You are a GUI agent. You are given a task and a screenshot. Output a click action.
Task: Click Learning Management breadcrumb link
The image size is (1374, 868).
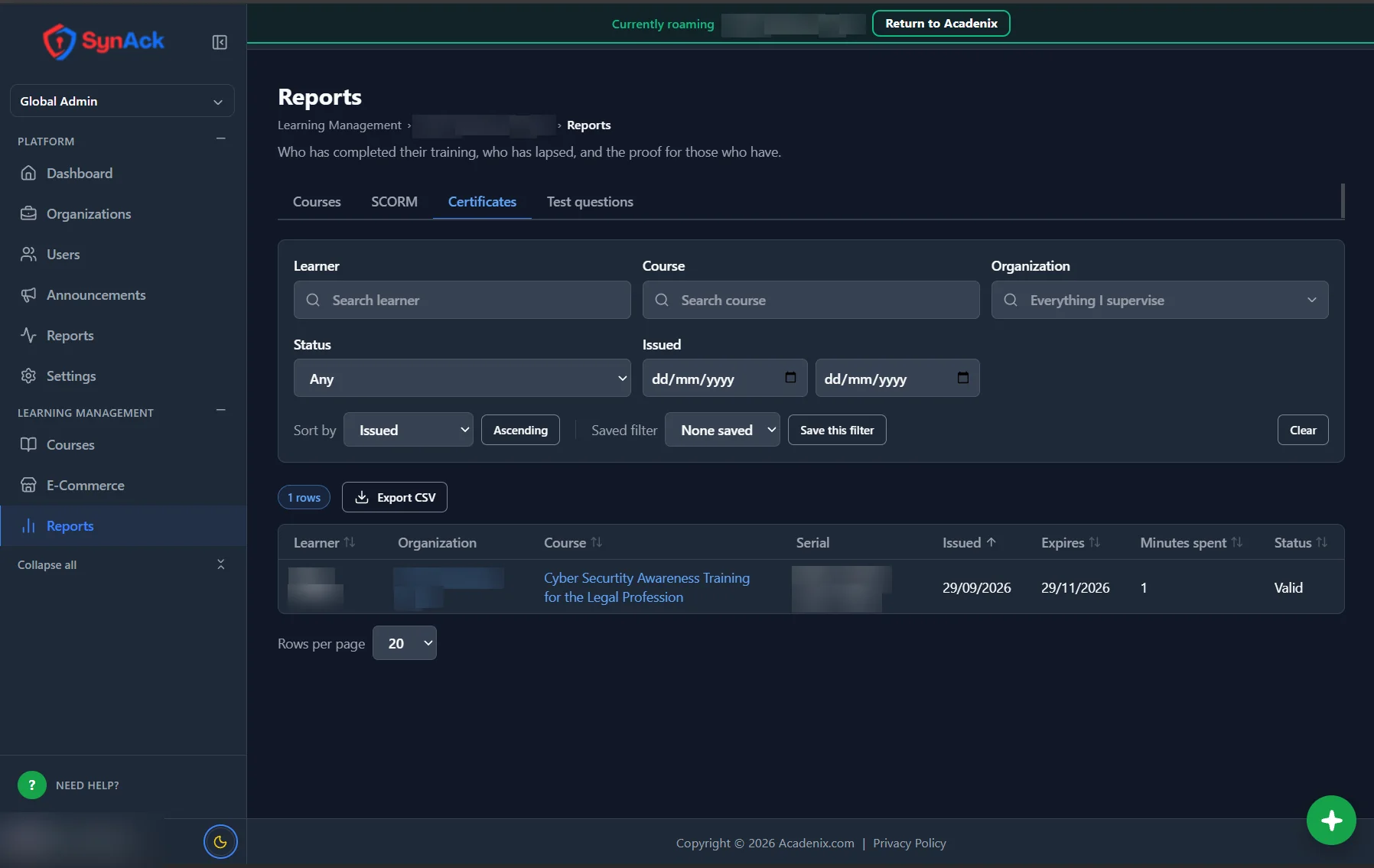click(x=339, y=125)
